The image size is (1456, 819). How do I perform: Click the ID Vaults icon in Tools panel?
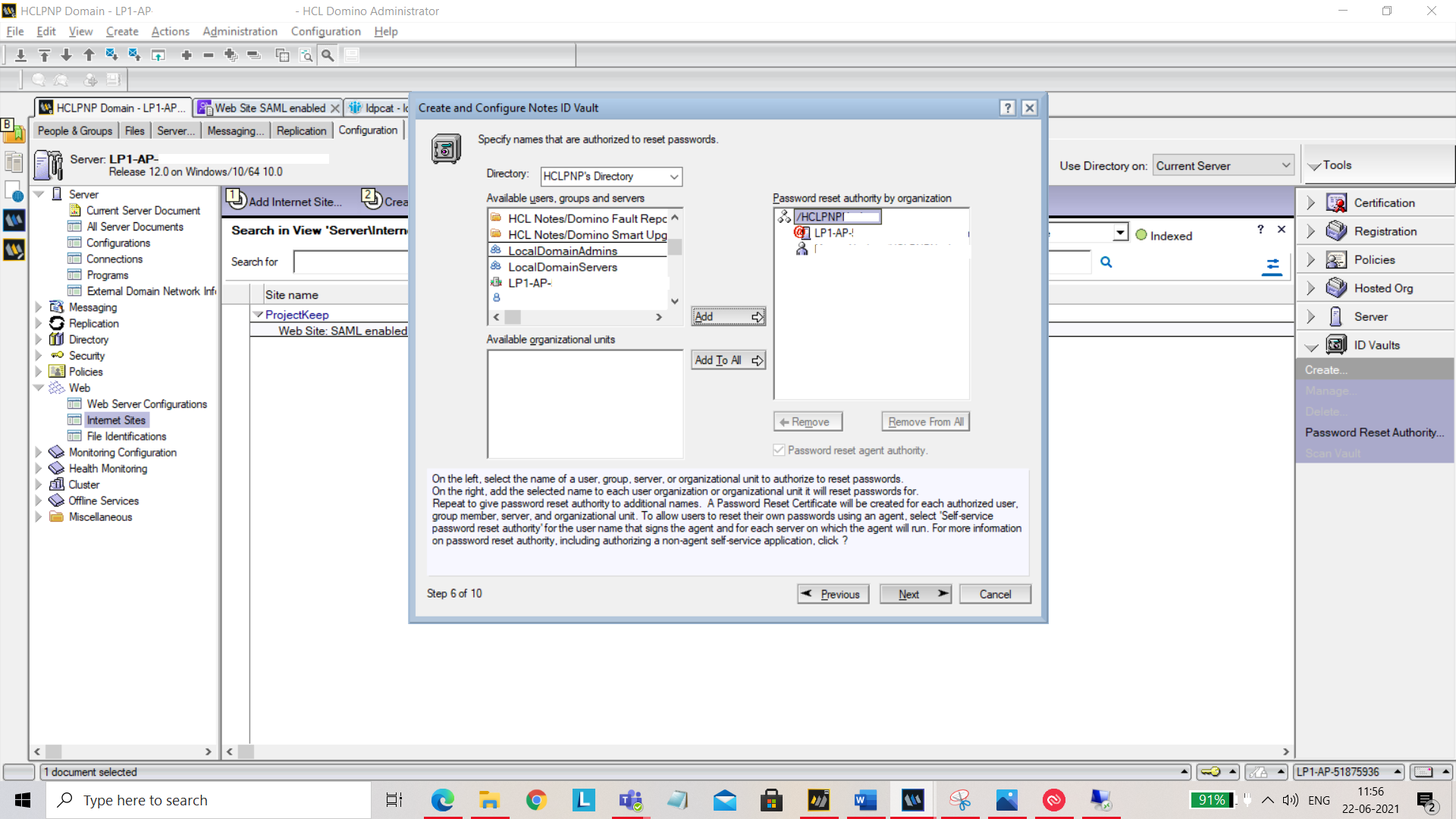(1337, 344)
